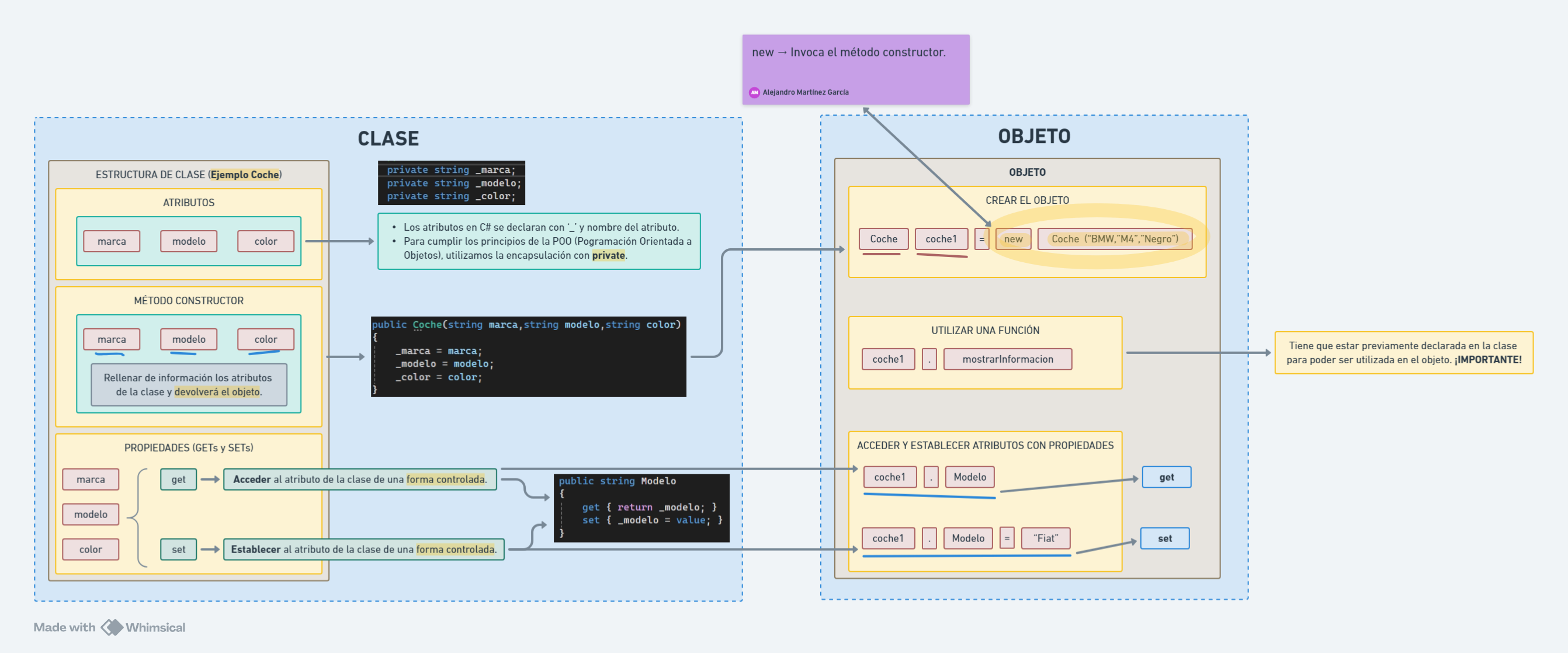1568x653 pixels.
Task: Click the Rellenar de información description box
Action: click(188, 385)
